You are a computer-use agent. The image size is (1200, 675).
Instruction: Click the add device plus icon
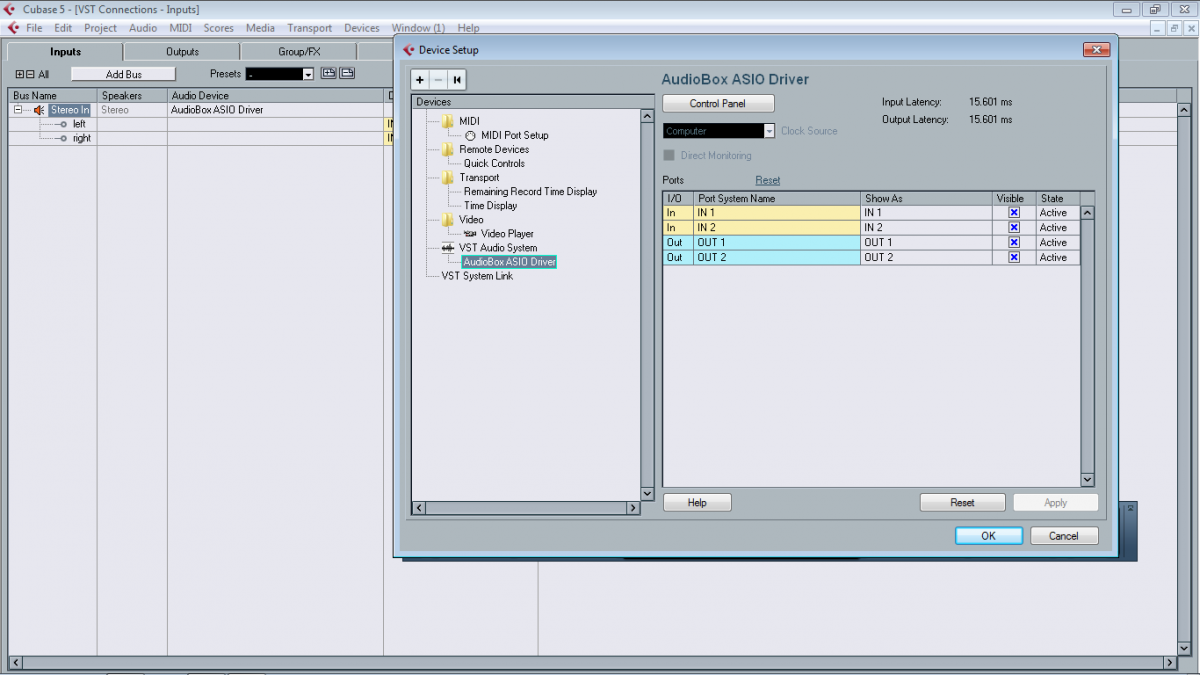click(420, 80)
